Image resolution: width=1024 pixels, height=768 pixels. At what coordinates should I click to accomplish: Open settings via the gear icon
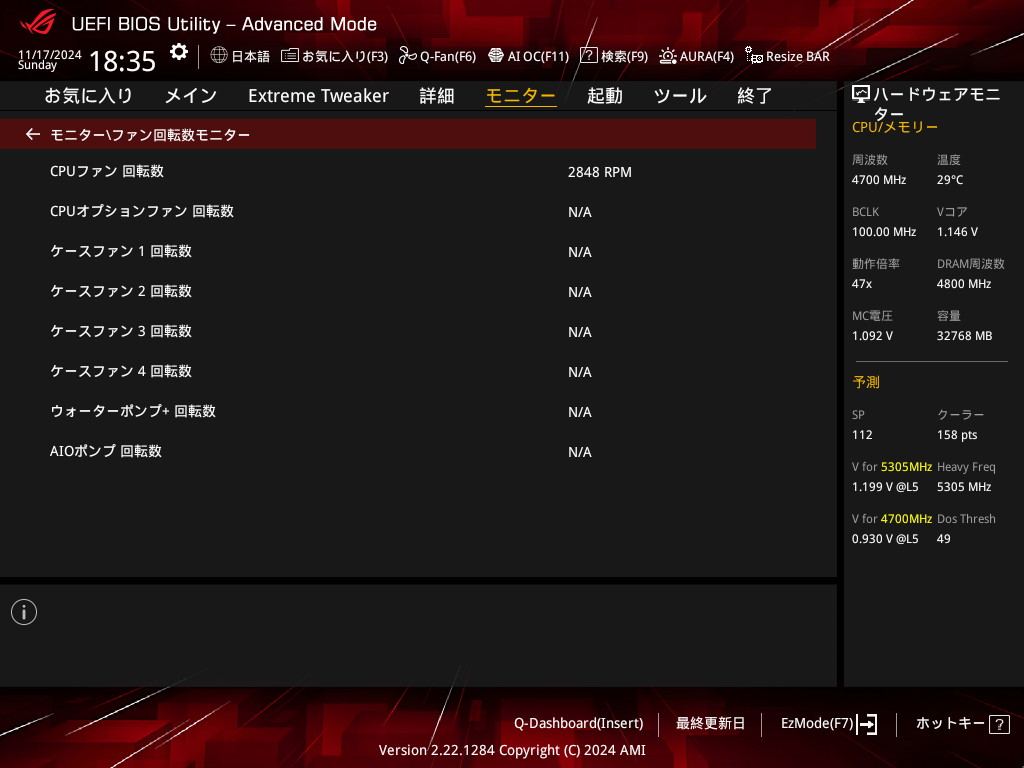(x=178, y=52)
